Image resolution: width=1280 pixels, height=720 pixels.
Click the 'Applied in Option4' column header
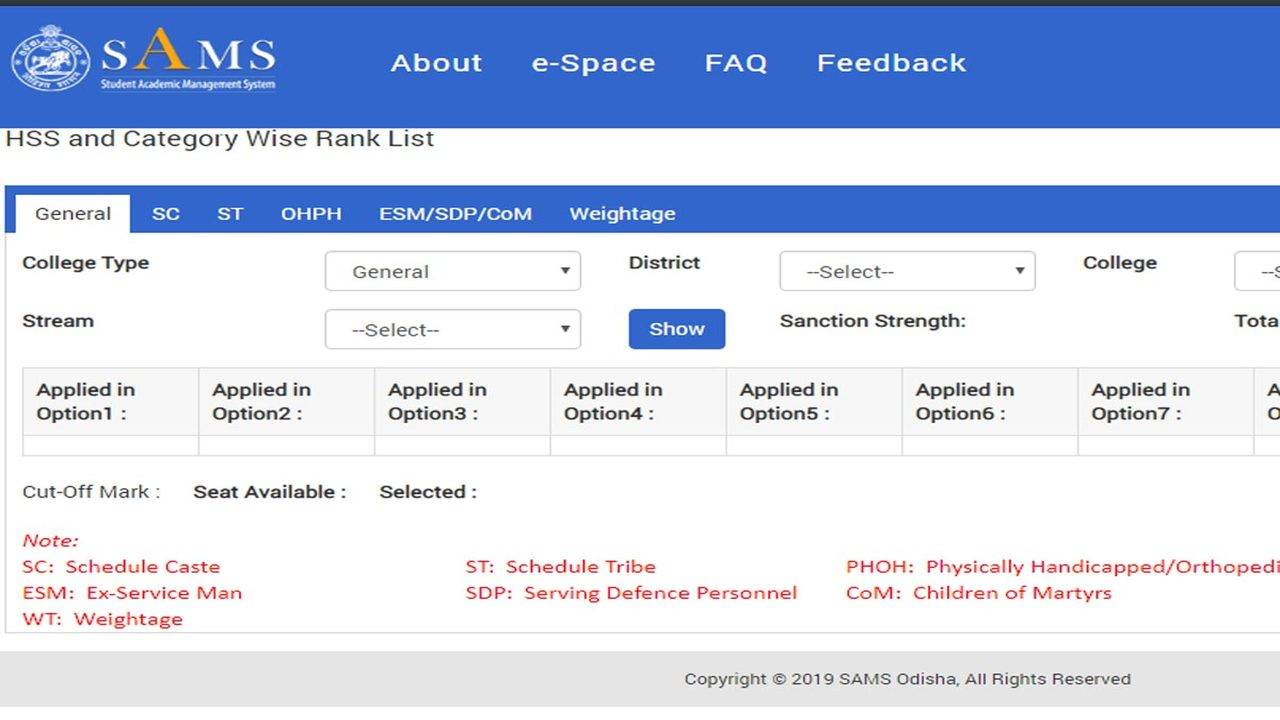click(639, 402)
